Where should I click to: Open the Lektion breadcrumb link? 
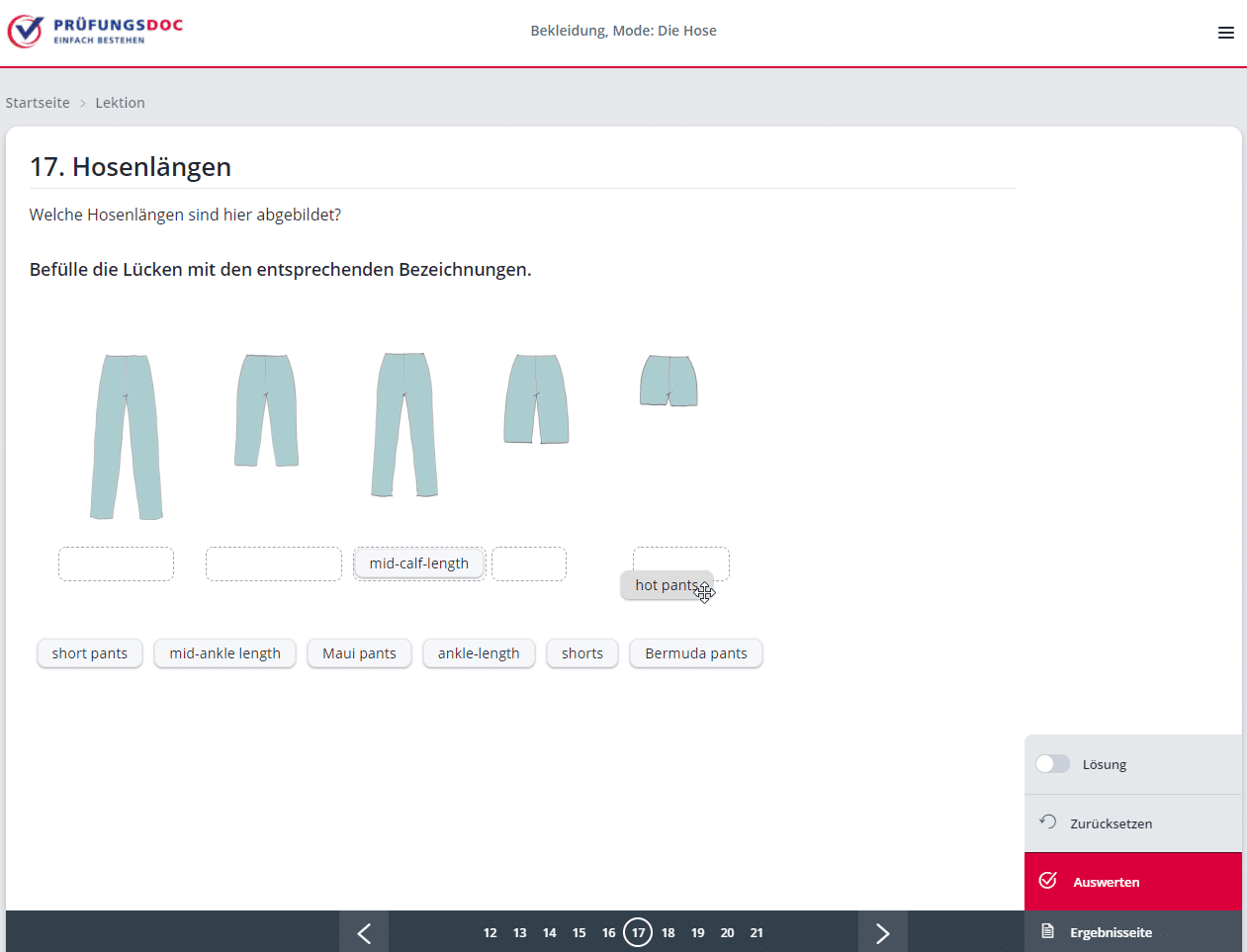120,103
